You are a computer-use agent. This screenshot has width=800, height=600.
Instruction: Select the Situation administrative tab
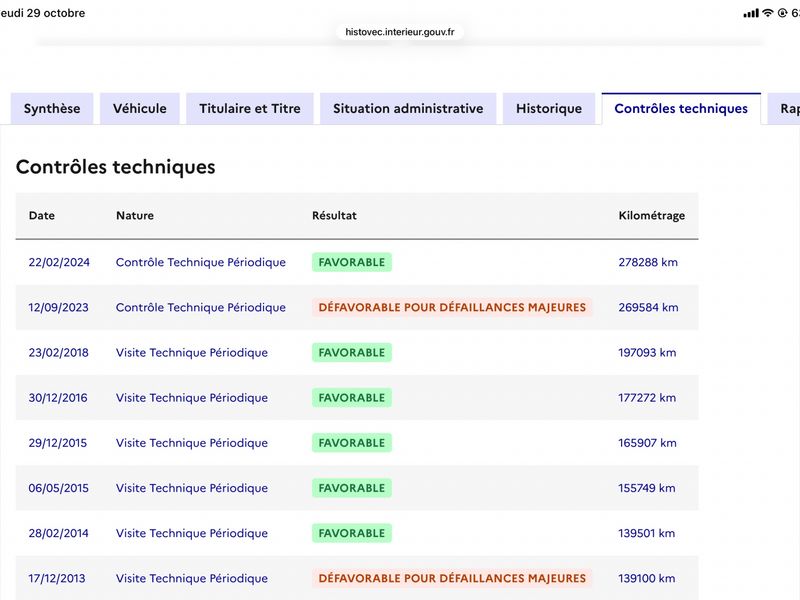pos(408,109)
